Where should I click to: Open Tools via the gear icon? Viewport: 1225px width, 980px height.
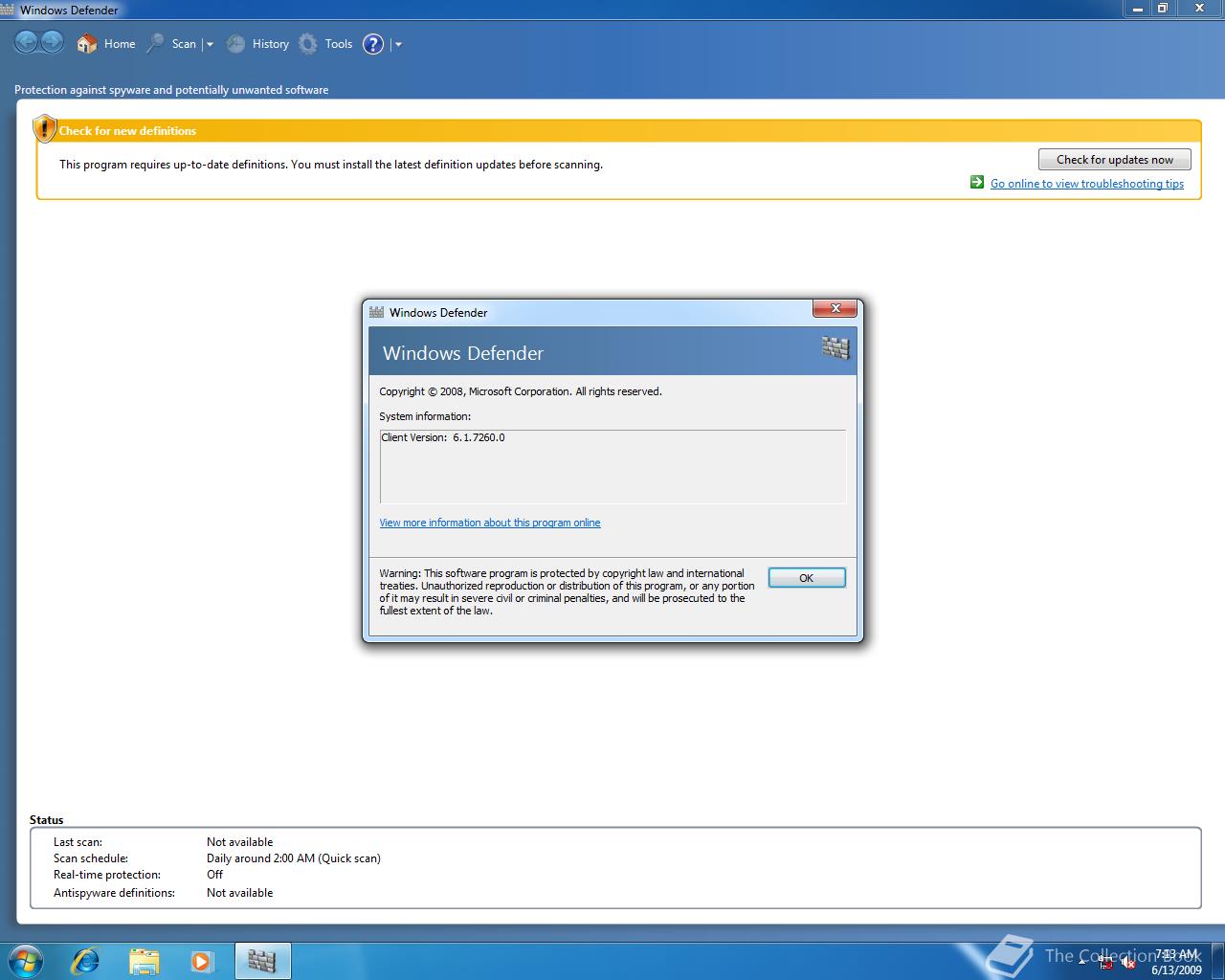click(307, 43)
